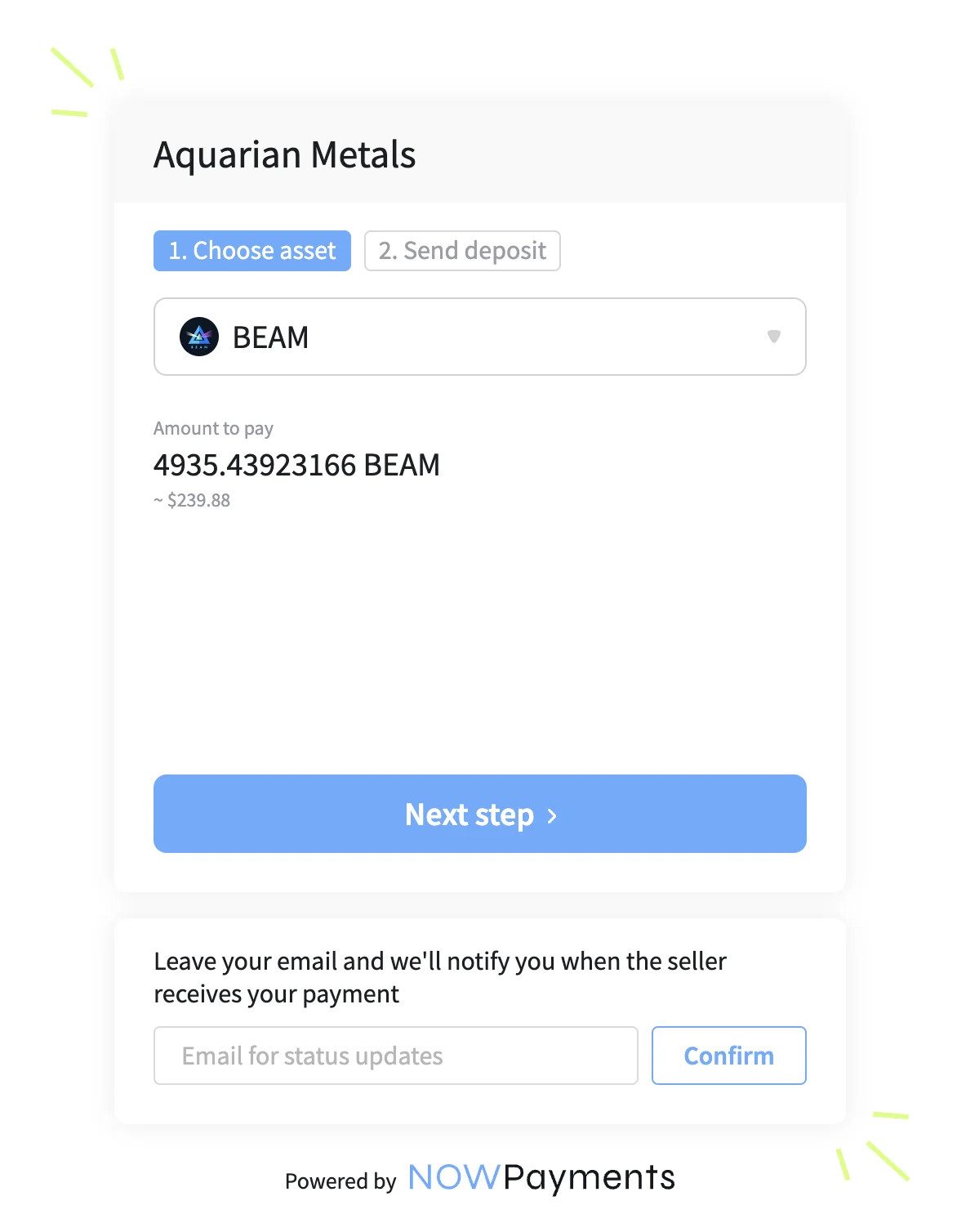Click the highlighted step one badge
Image resolution: width=957 pixels, height=1232 pixels.
point(251,251)
